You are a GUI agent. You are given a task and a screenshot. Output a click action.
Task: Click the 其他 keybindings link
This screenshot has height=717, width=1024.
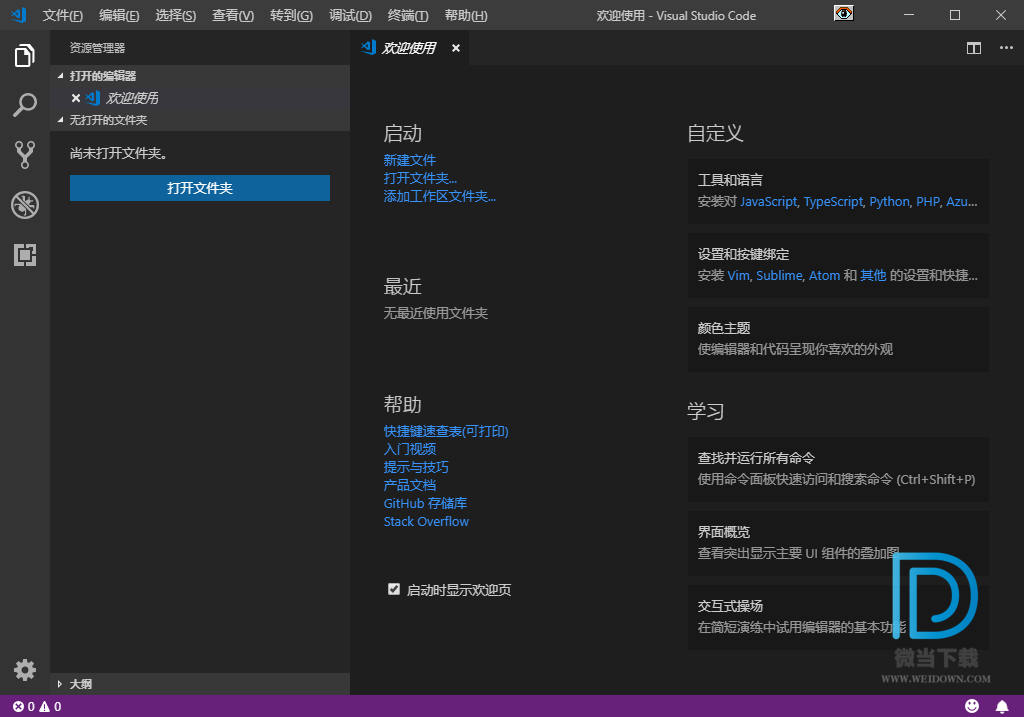tap(873, 276)
